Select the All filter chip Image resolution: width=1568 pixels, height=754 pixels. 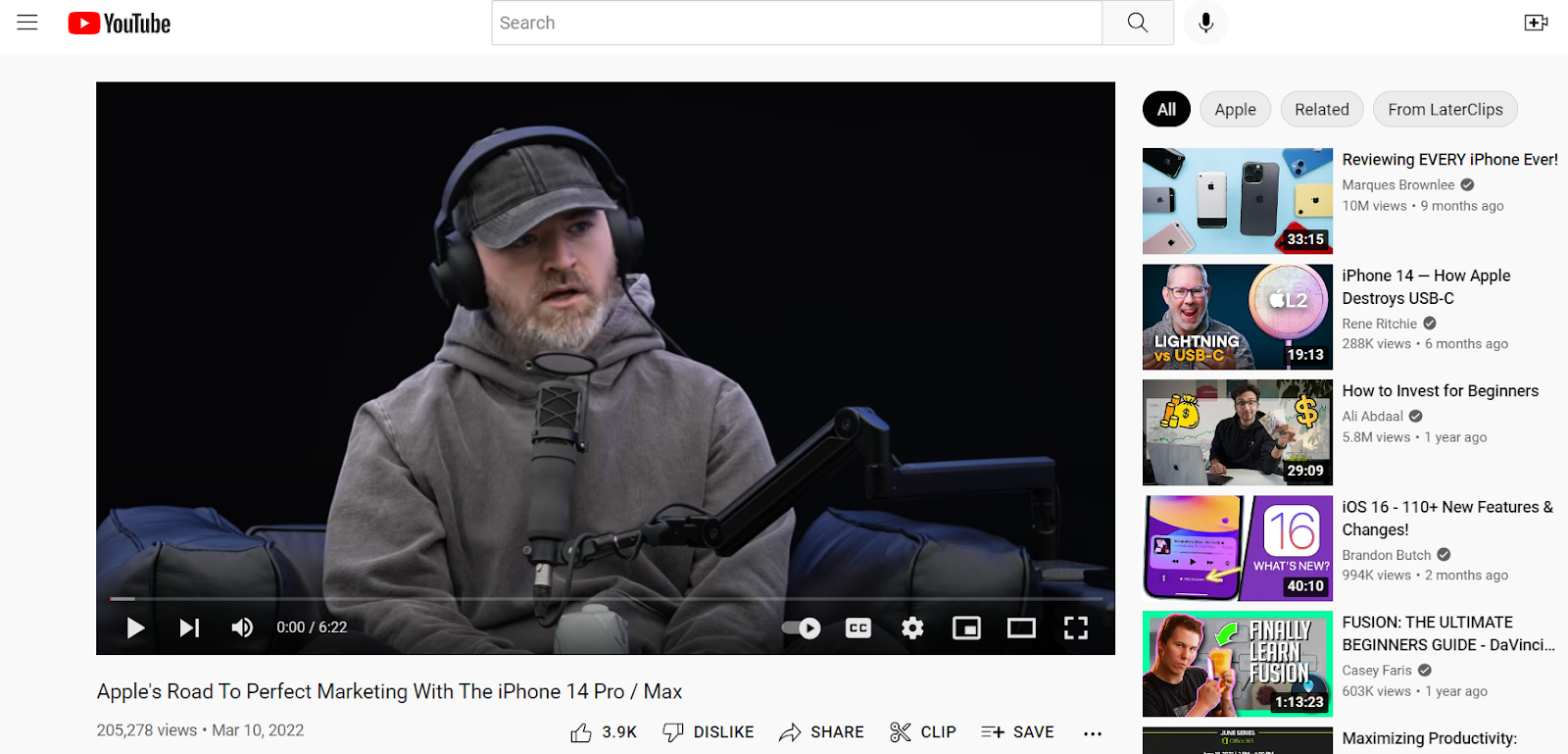(1166, 109)
